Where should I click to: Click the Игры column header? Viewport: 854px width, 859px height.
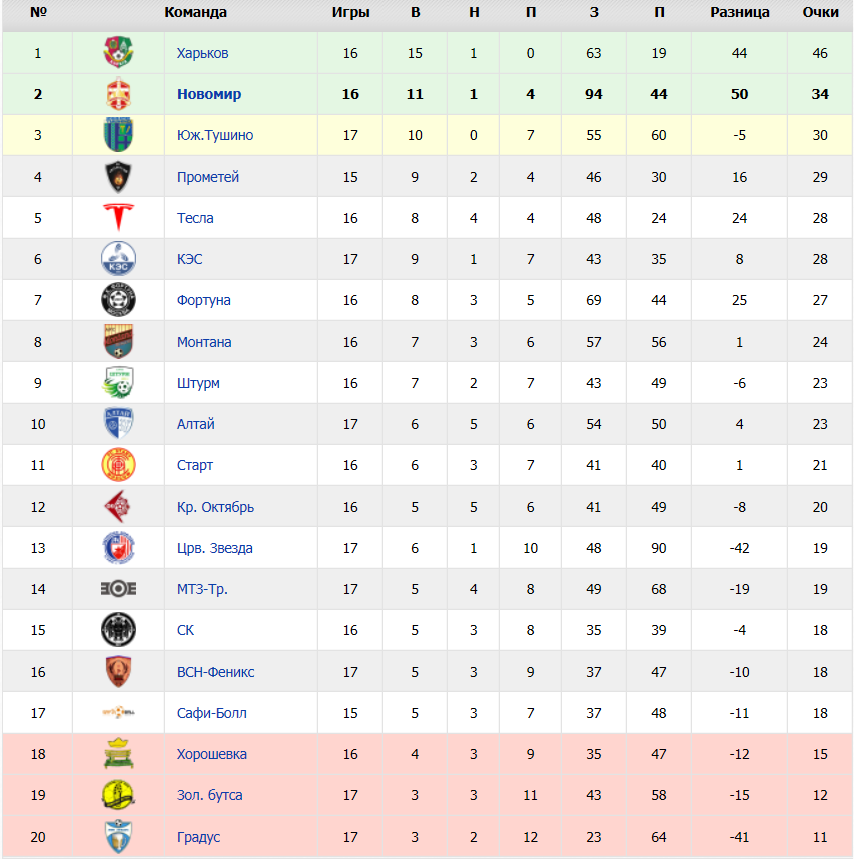350,12
